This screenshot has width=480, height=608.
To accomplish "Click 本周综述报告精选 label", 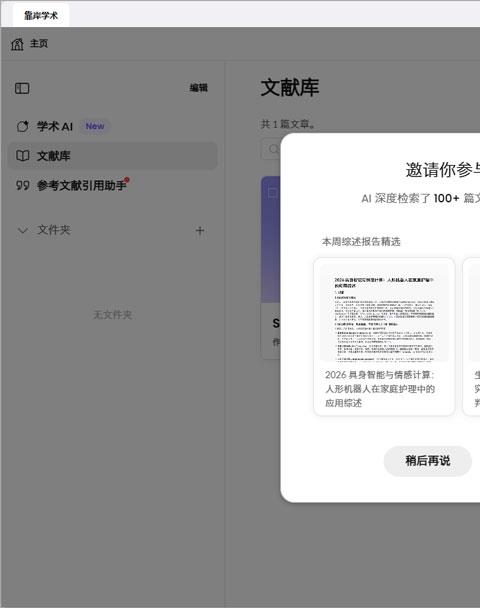I will [361, 242].
